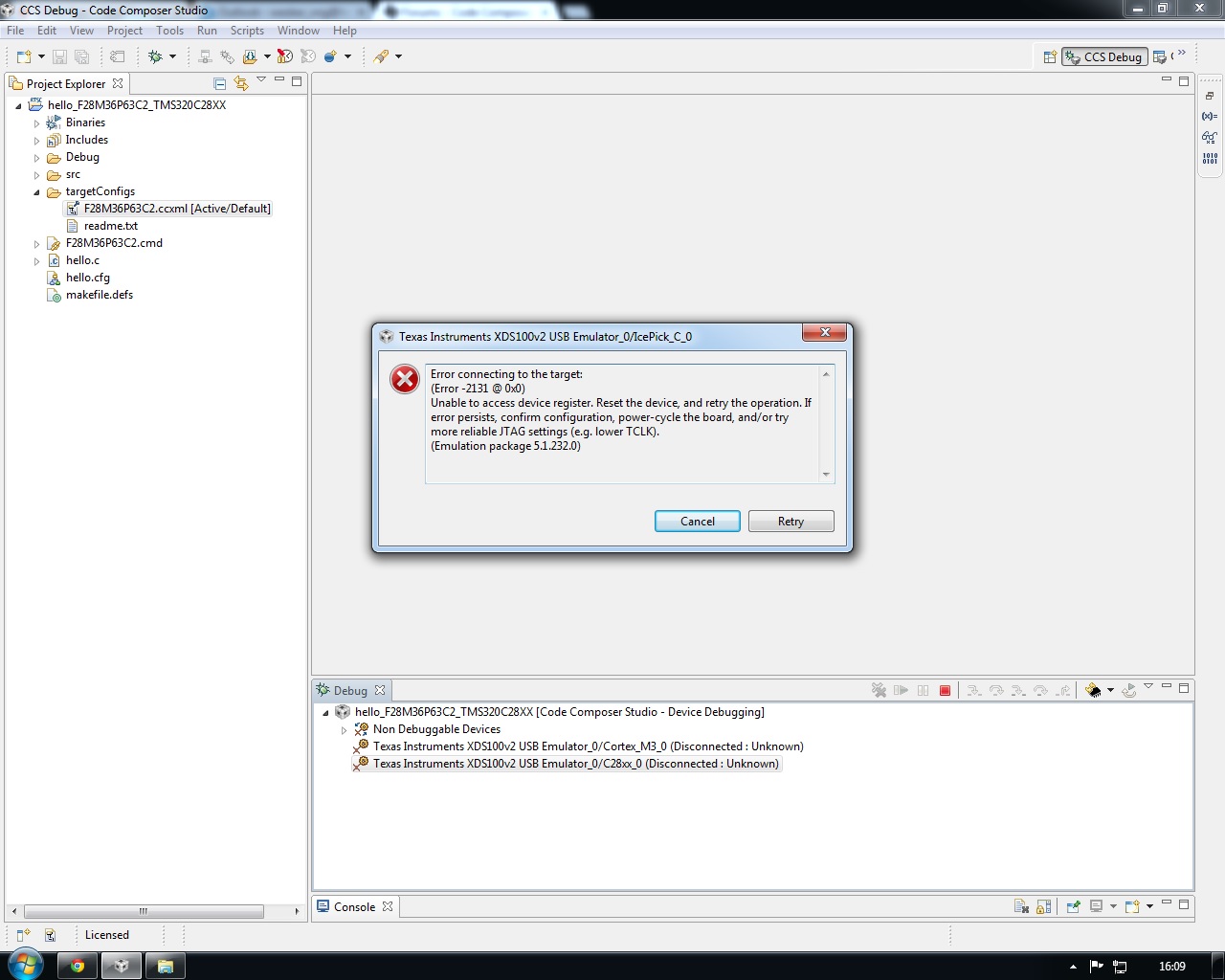Expand the Binaries tree node
This screenshot has width=1225, height=980.
tap(36, 122)
